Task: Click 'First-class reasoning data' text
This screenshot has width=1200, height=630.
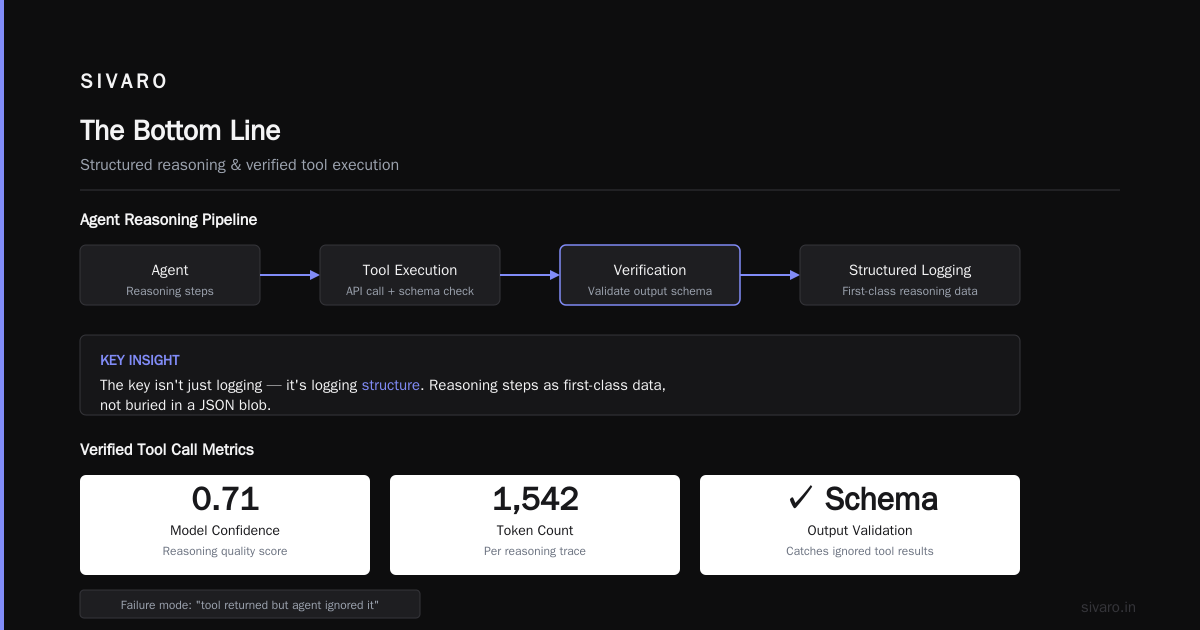Action: 910,291
